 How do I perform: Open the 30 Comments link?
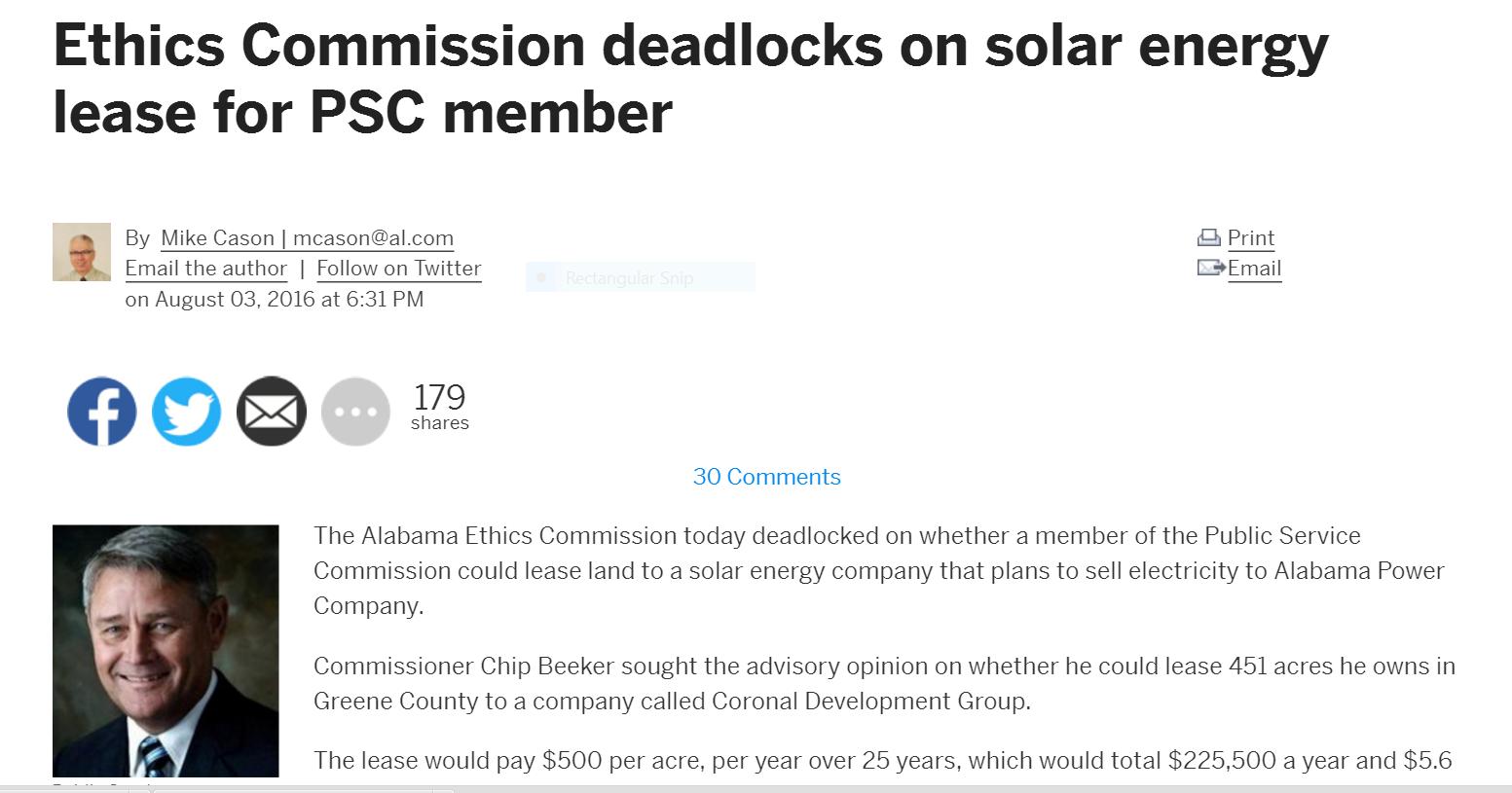point(767,477)
